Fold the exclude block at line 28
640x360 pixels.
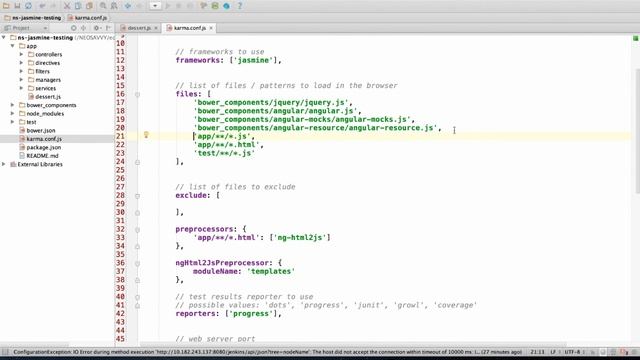coord(138,196)
